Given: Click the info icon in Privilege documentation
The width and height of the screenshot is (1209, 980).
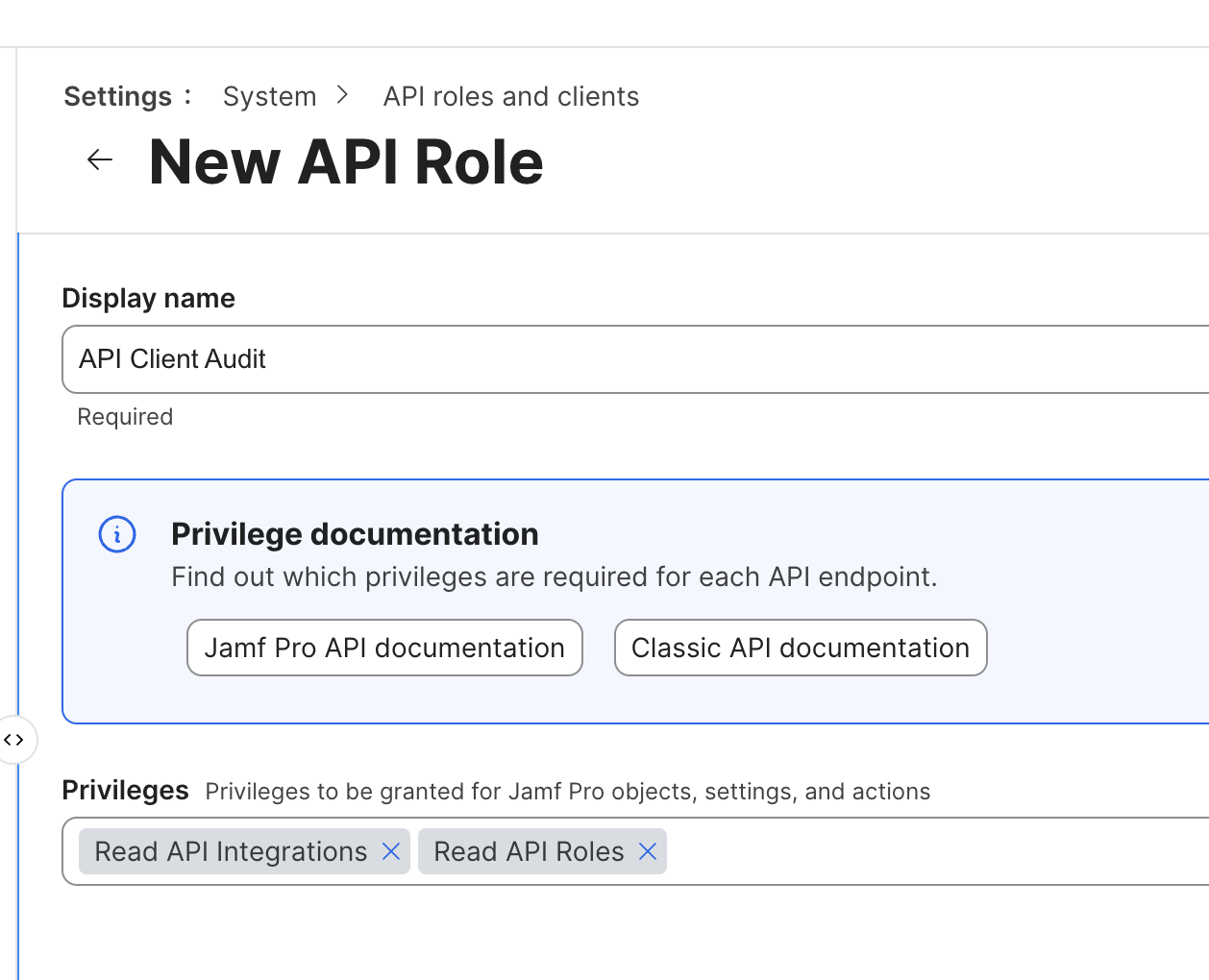Looking at the screenshot, I should (x=117, y=534).
